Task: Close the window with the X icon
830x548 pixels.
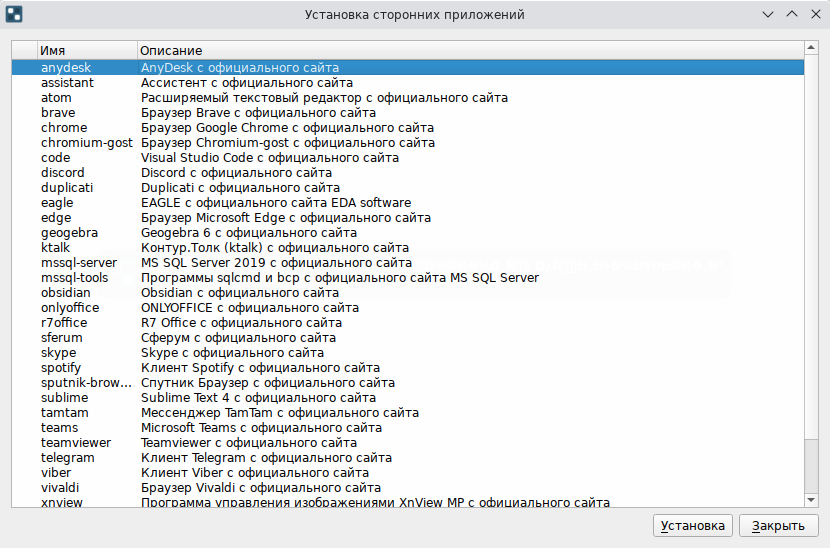Action: [x=816, y=14]
